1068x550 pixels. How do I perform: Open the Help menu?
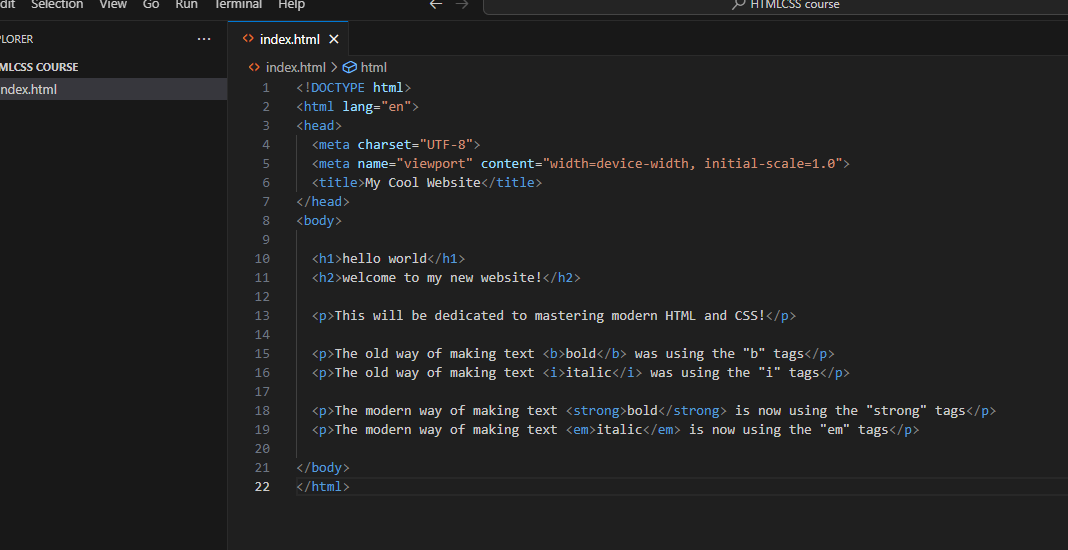click(x=292, y=5)
